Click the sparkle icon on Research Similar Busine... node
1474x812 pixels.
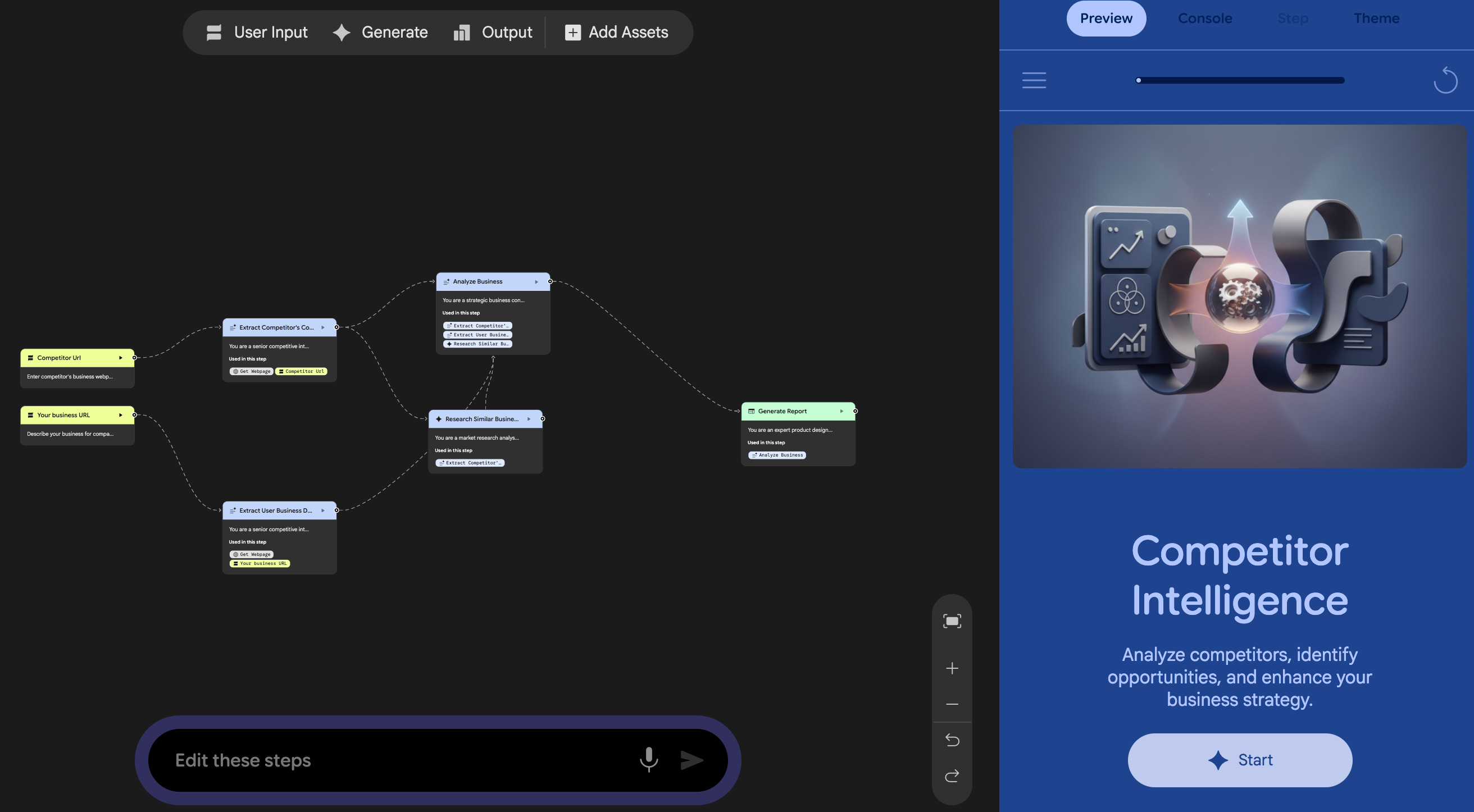(x=438, y=419)
